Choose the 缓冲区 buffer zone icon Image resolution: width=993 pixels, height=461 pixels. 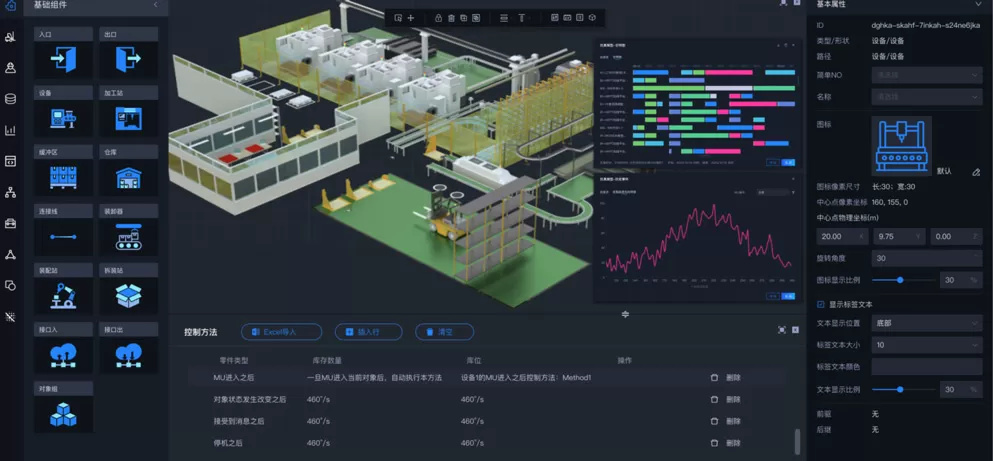[x=63, y=177]
